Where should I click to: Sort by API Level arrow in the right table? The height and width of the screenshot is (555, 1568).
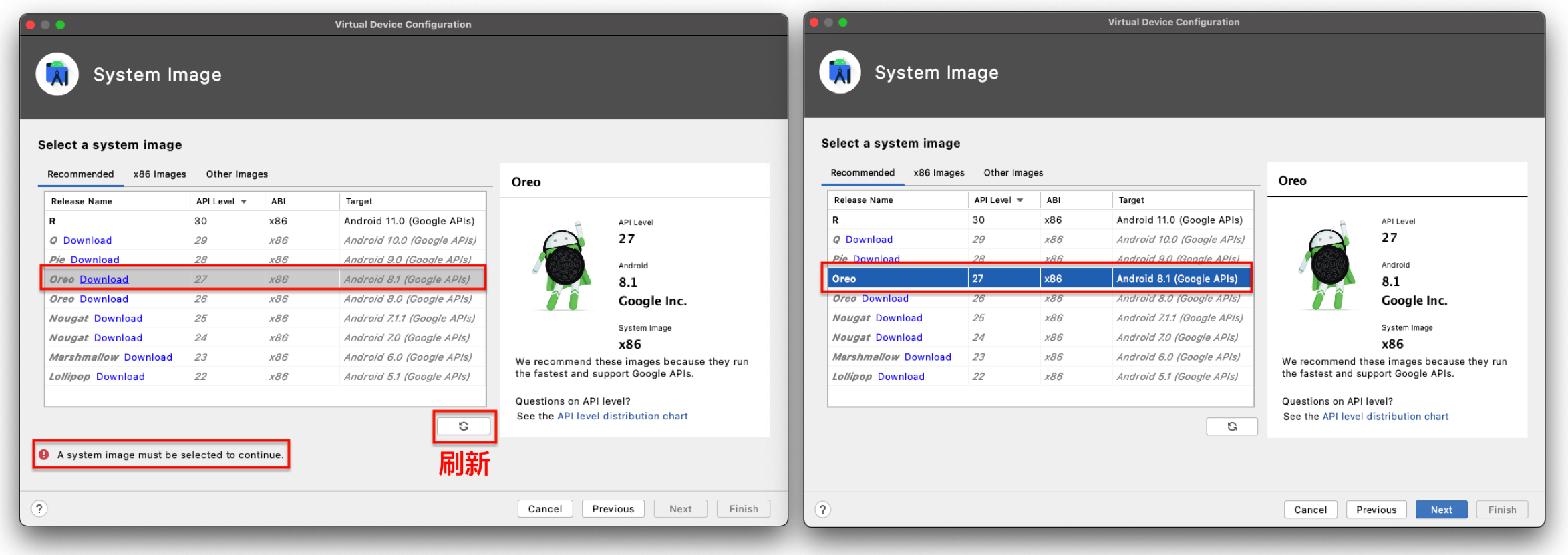click(1020, 200)
